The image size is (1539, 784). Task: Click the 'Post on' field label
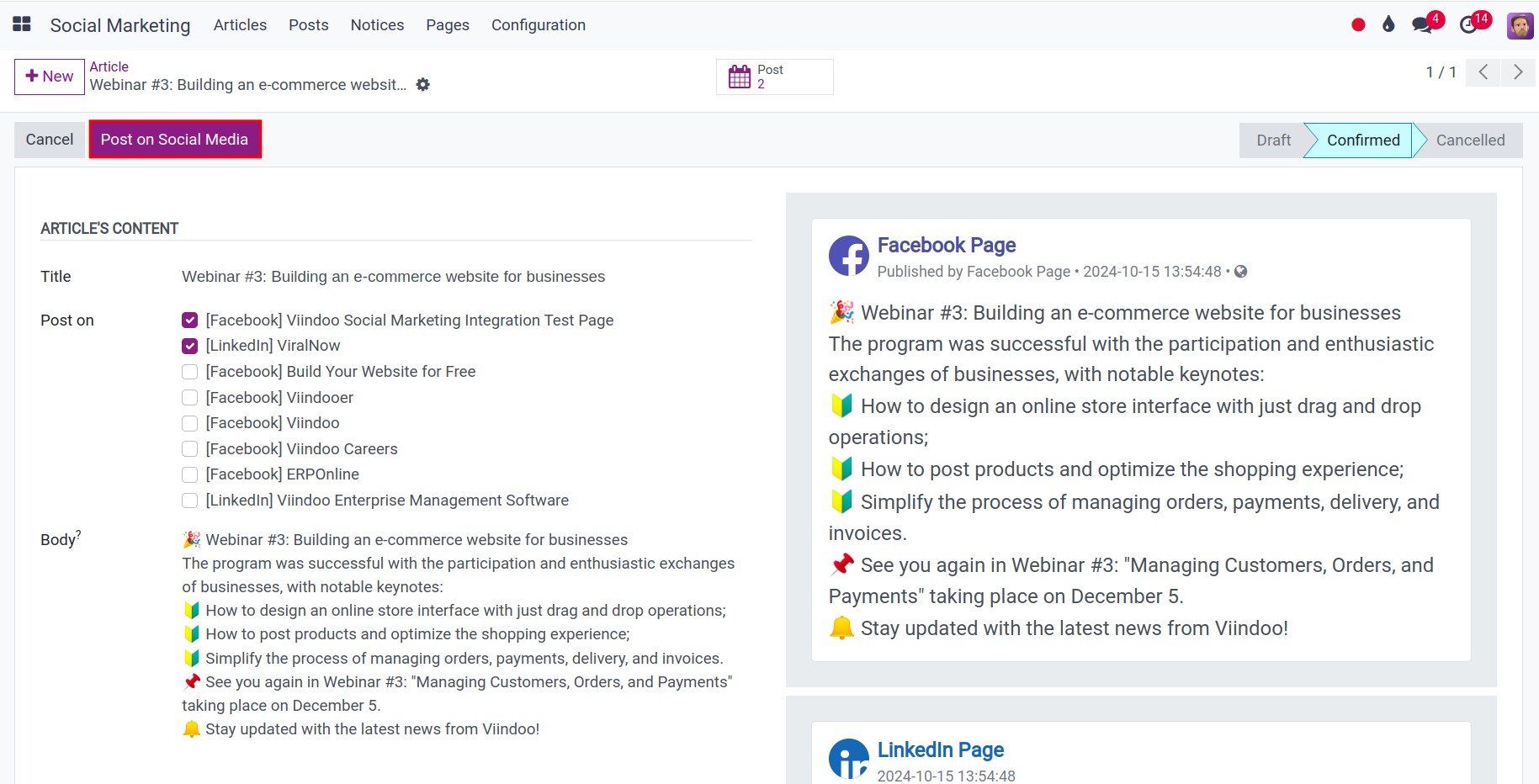pos(67,320)
